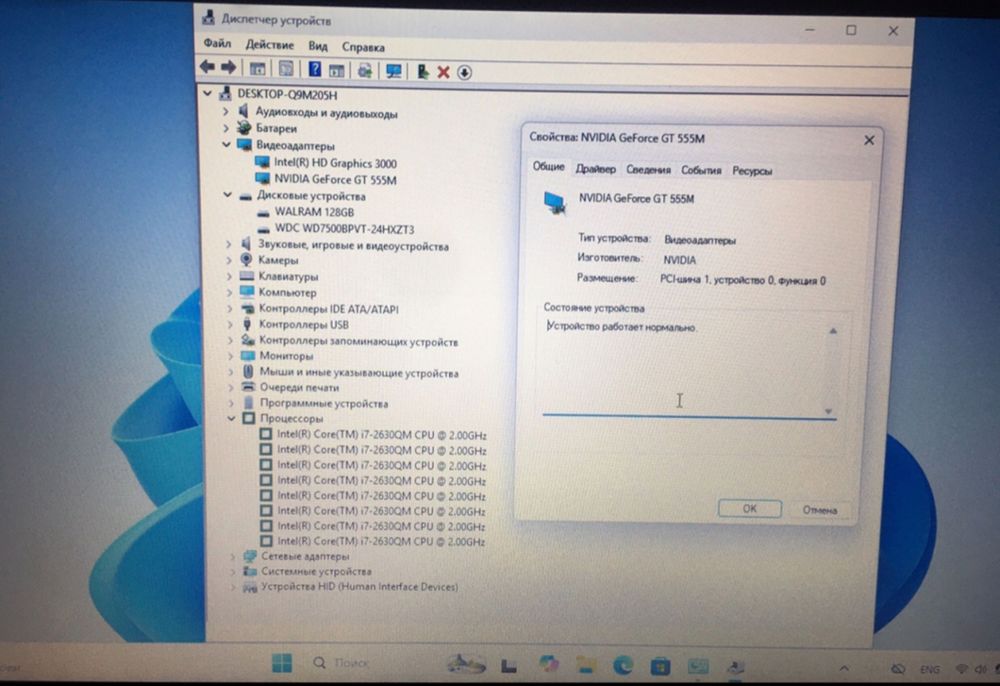This screenshot has width=1000, height=686.
Task: Click the Системные устройства category icon
Action: click(x=249, y=571)
